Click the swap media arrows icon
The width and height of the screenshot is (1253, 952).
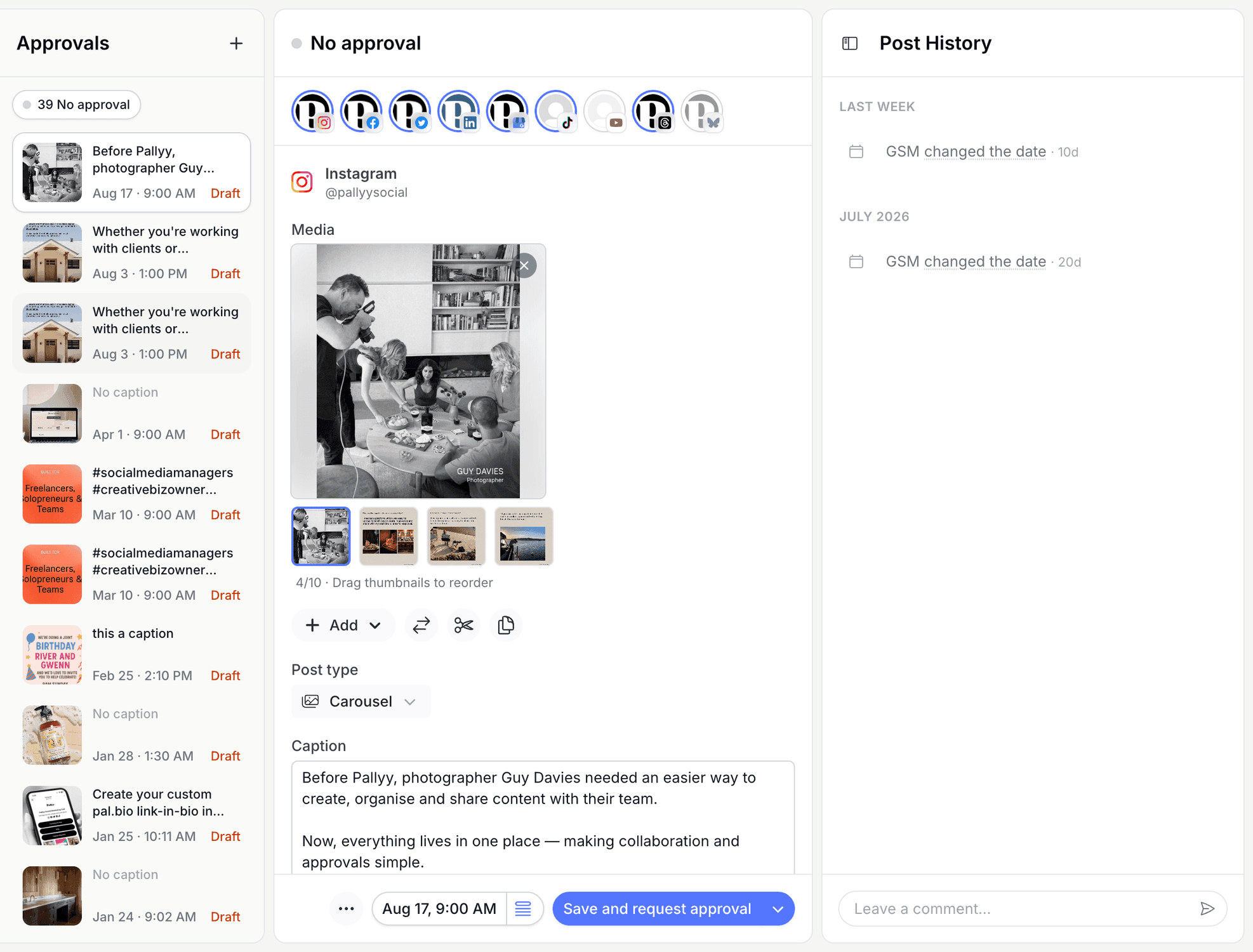tap(421, 625)
